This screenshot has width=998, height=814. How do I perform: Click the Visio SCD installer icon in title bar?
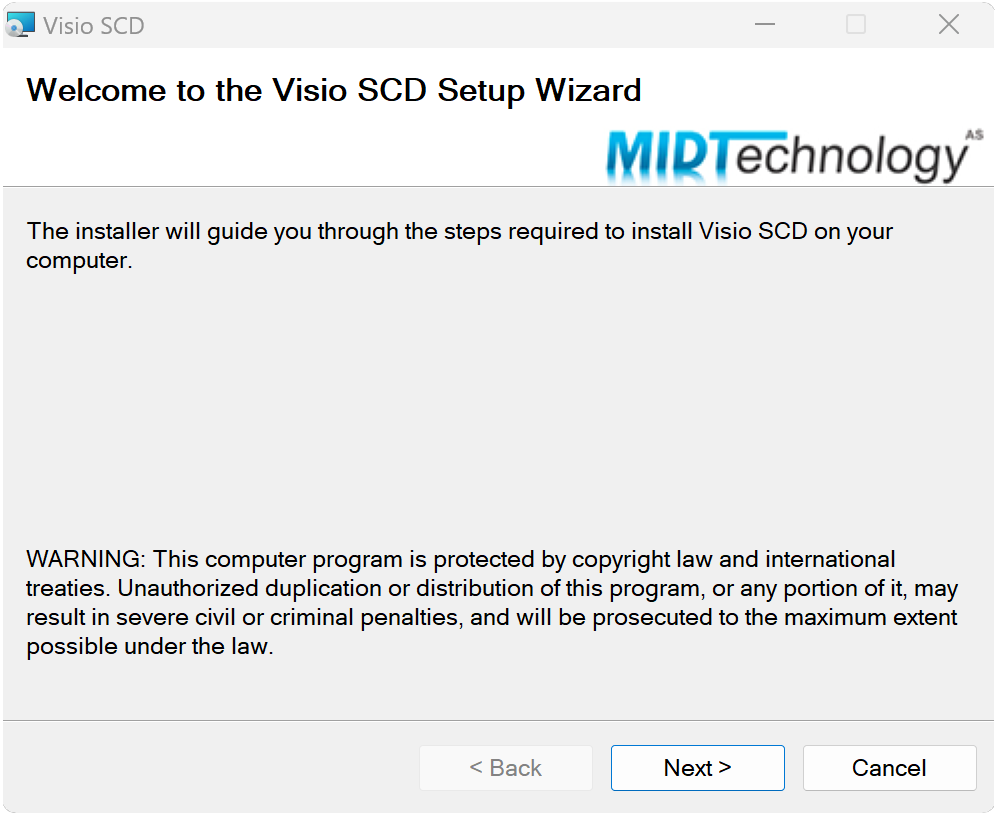(x=20, y=25)
